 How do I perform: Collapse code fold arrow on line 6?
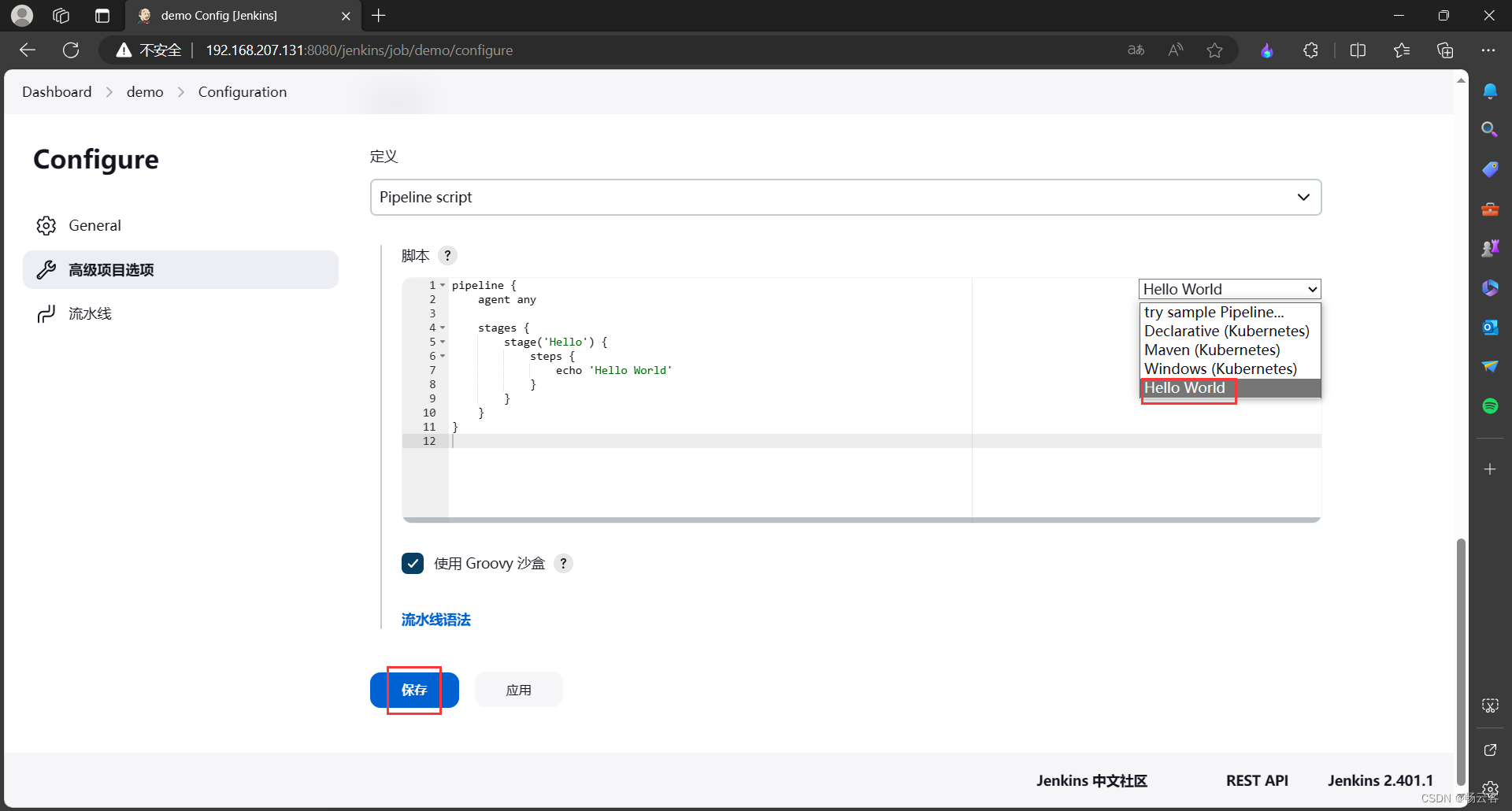tap(443, 356)
